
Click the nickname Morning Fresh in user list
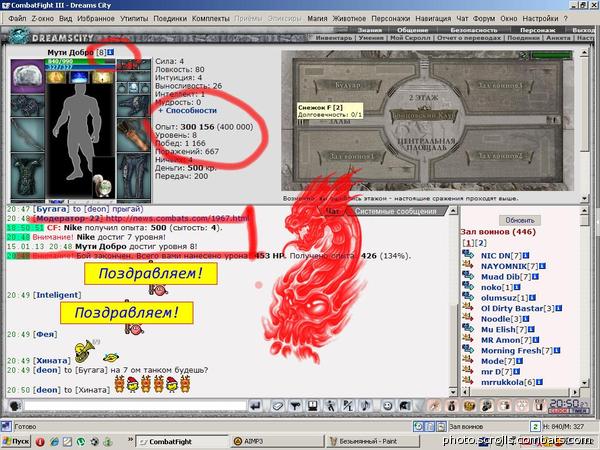[511, 351]
